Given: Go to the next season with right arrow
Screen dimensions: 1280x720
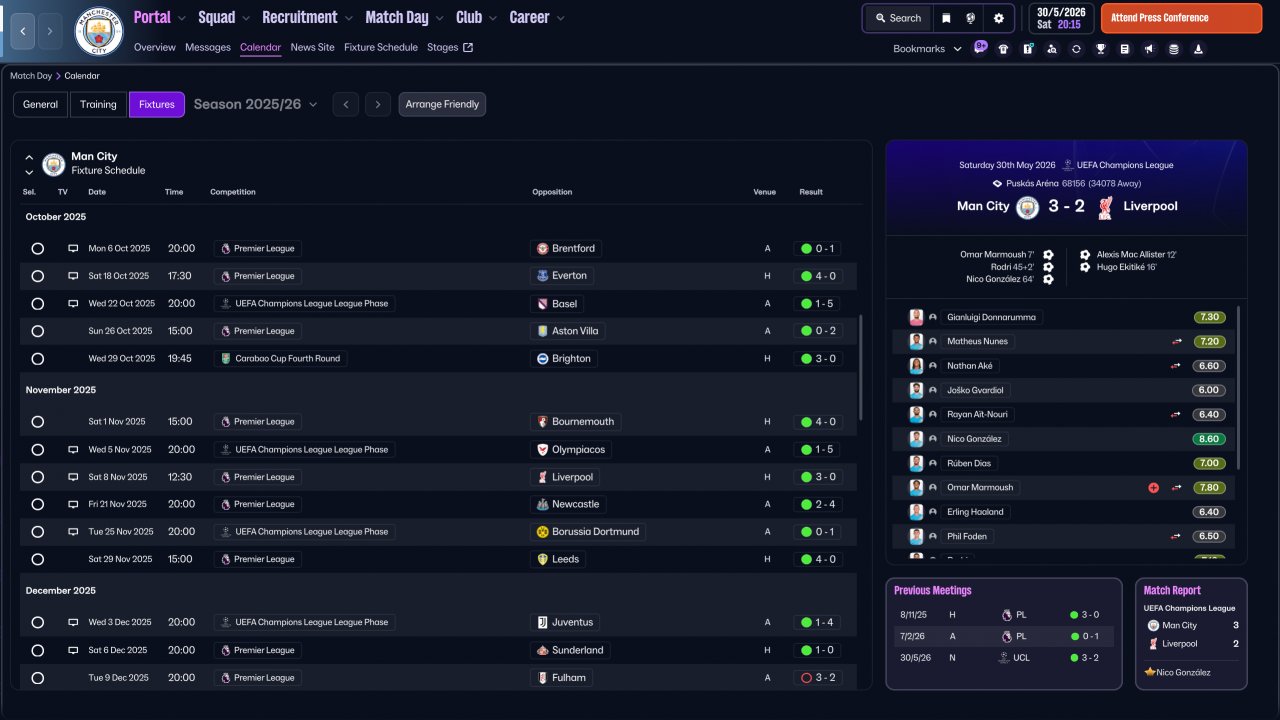Looking at the screenshot, I should point(377,104).
